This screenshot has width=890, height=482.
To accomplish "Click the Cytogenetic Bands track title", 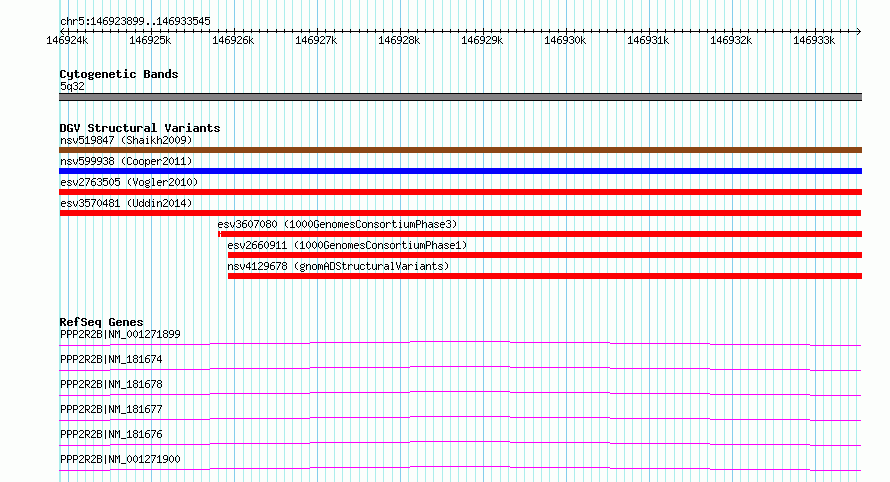I will (119, 74).
